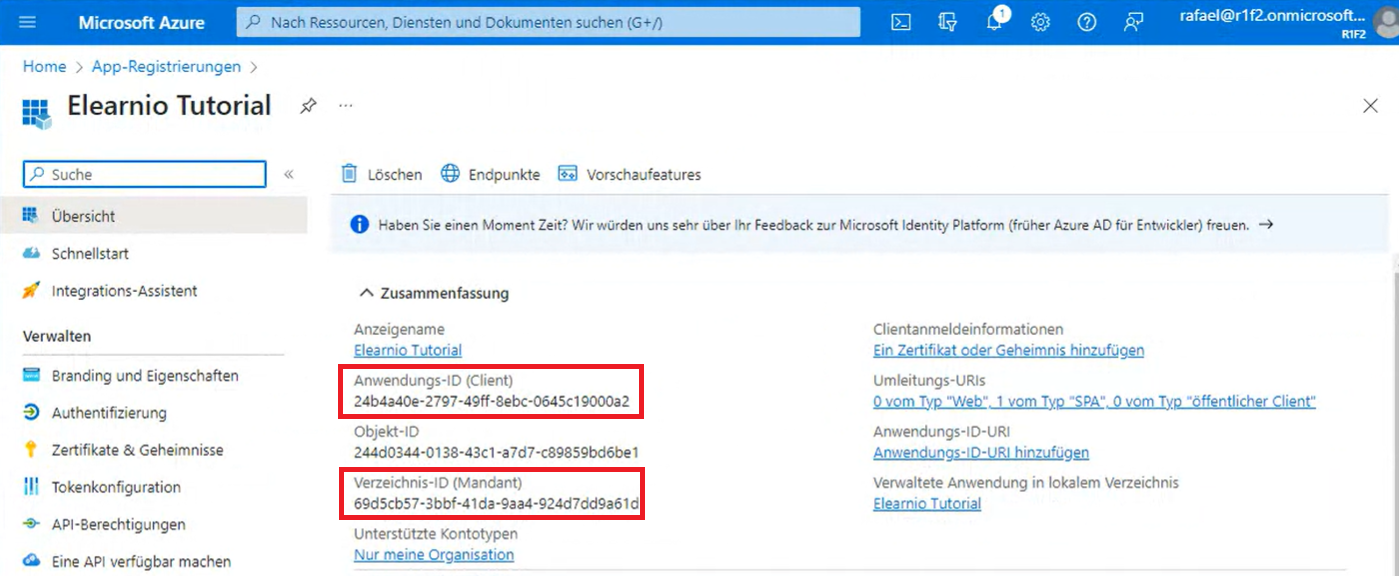Click the API-Berechtigungen icon
This screenshot has width=1399, height=576.
click(31, 524)
